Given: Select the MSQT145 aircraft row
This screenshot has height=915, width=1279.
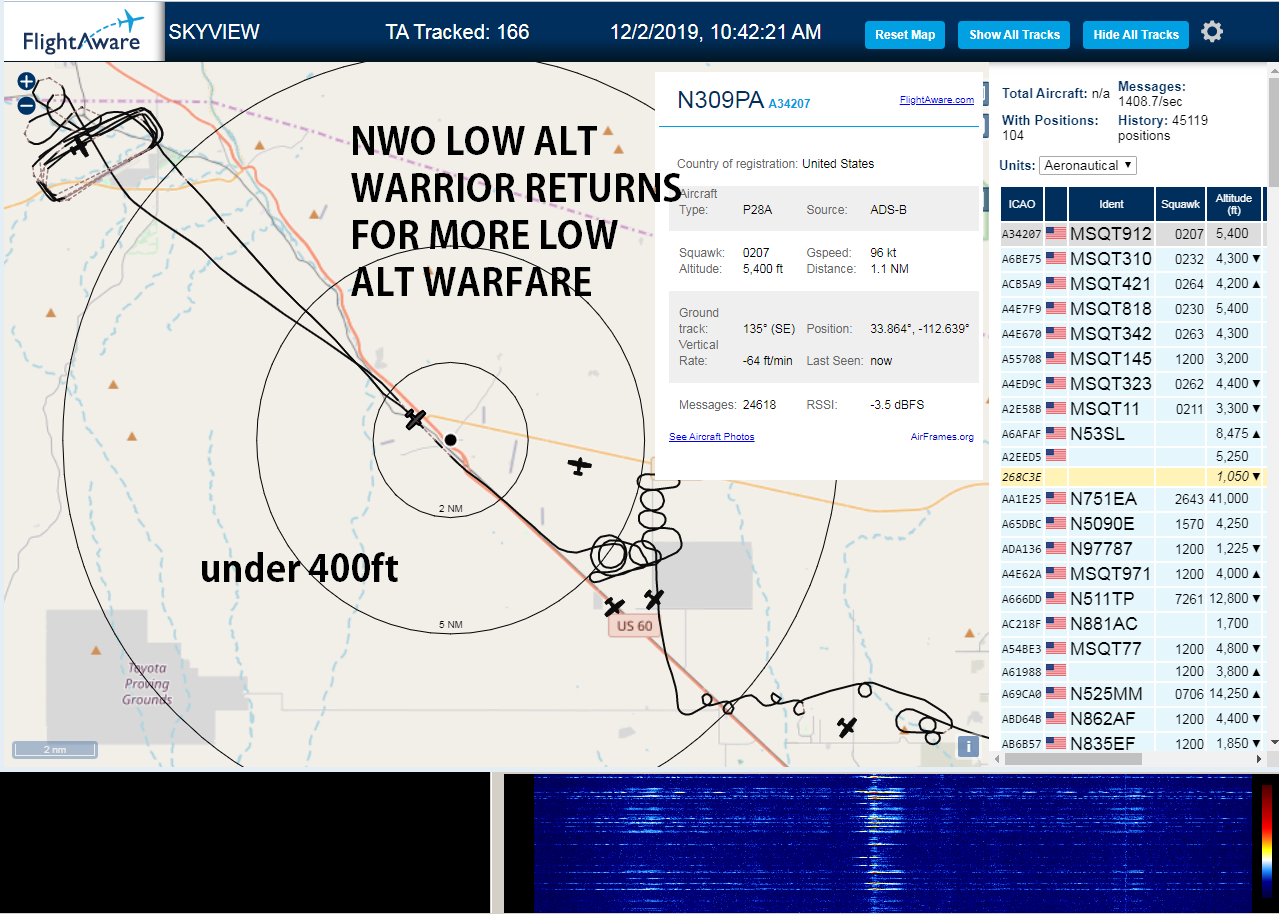Looking at the screenshot, I should click(x=1132, y=359).
